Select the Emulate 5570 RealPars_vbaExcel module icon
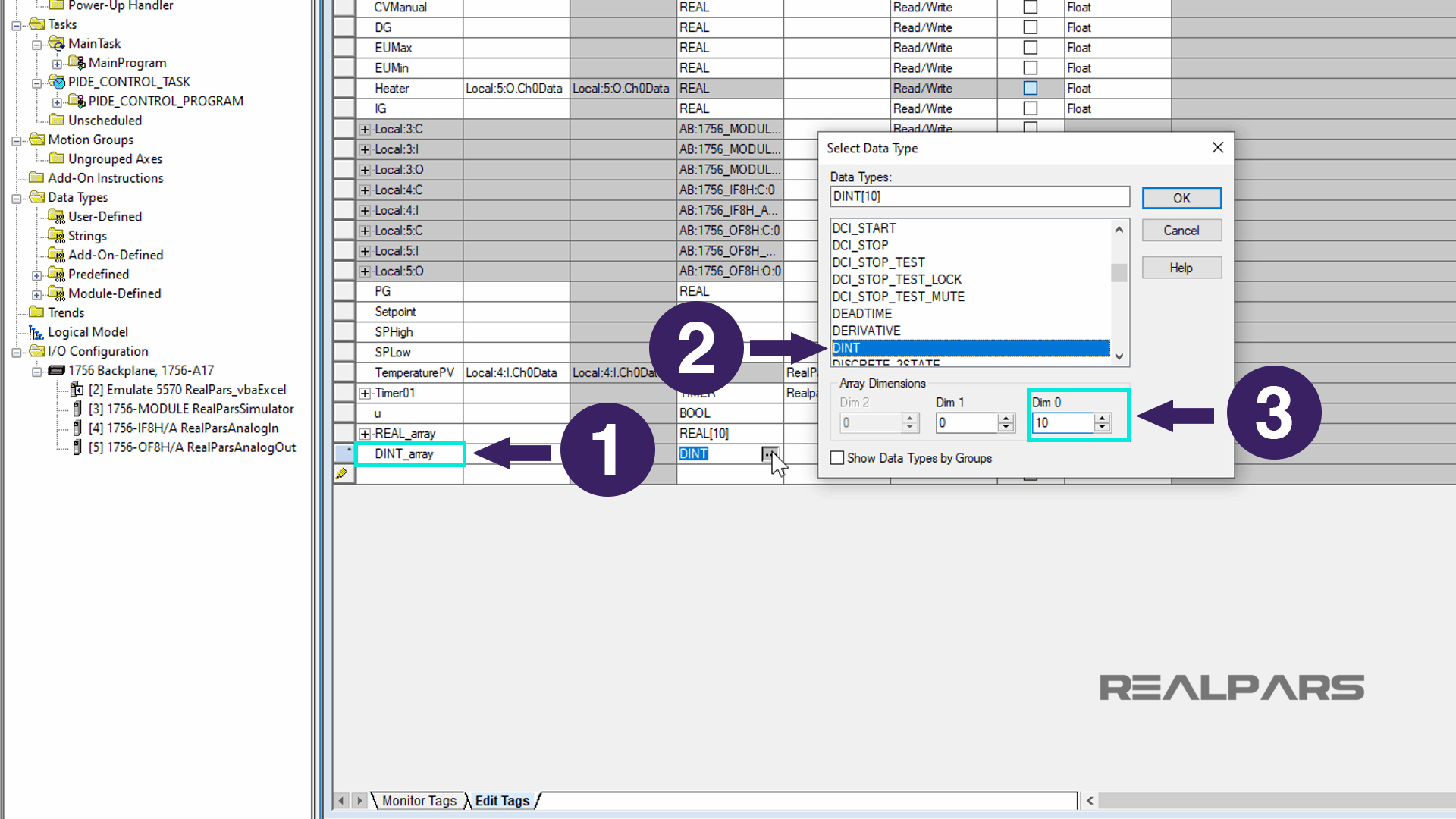This screenshot has height=819, width=1456. [77, 389]
